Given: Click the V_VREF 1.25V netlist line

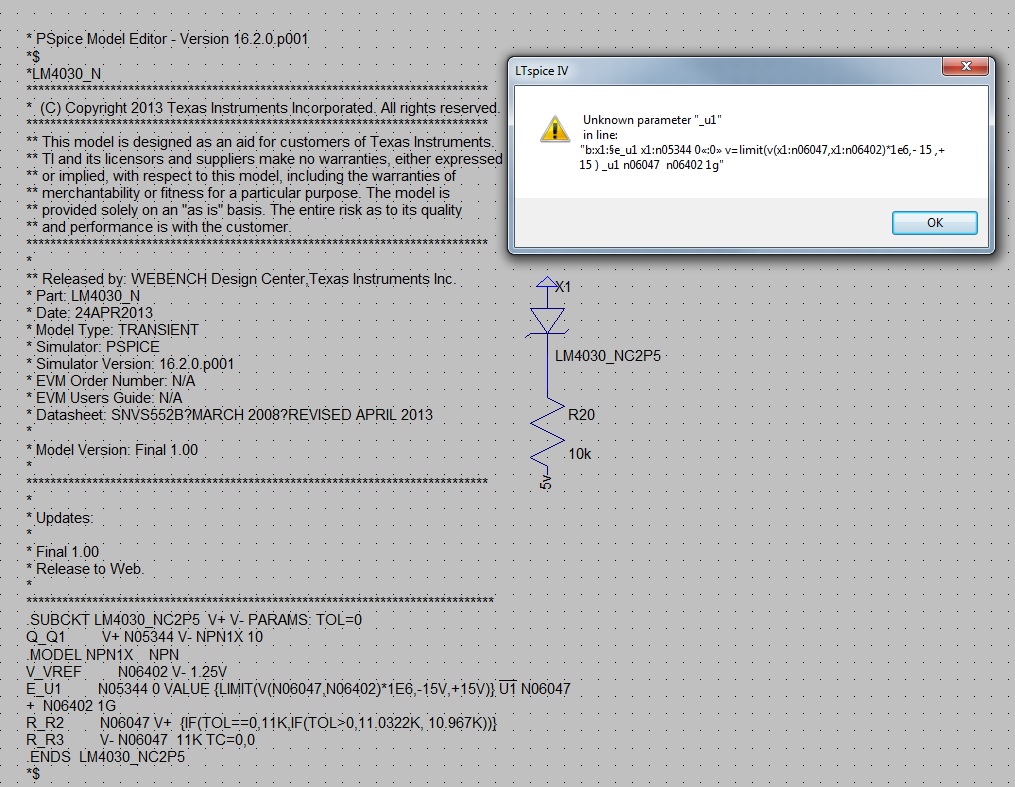Looking at the screenshot, I should 127,672.
